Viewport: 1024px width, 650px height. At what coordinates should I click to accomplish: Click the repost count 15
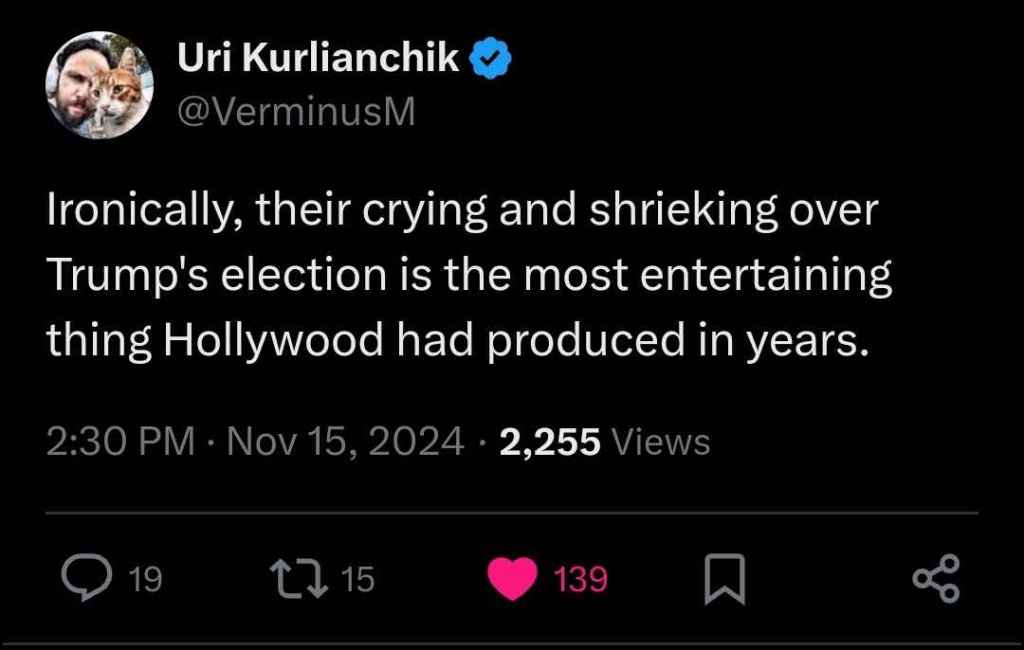[x=357, y=580]
